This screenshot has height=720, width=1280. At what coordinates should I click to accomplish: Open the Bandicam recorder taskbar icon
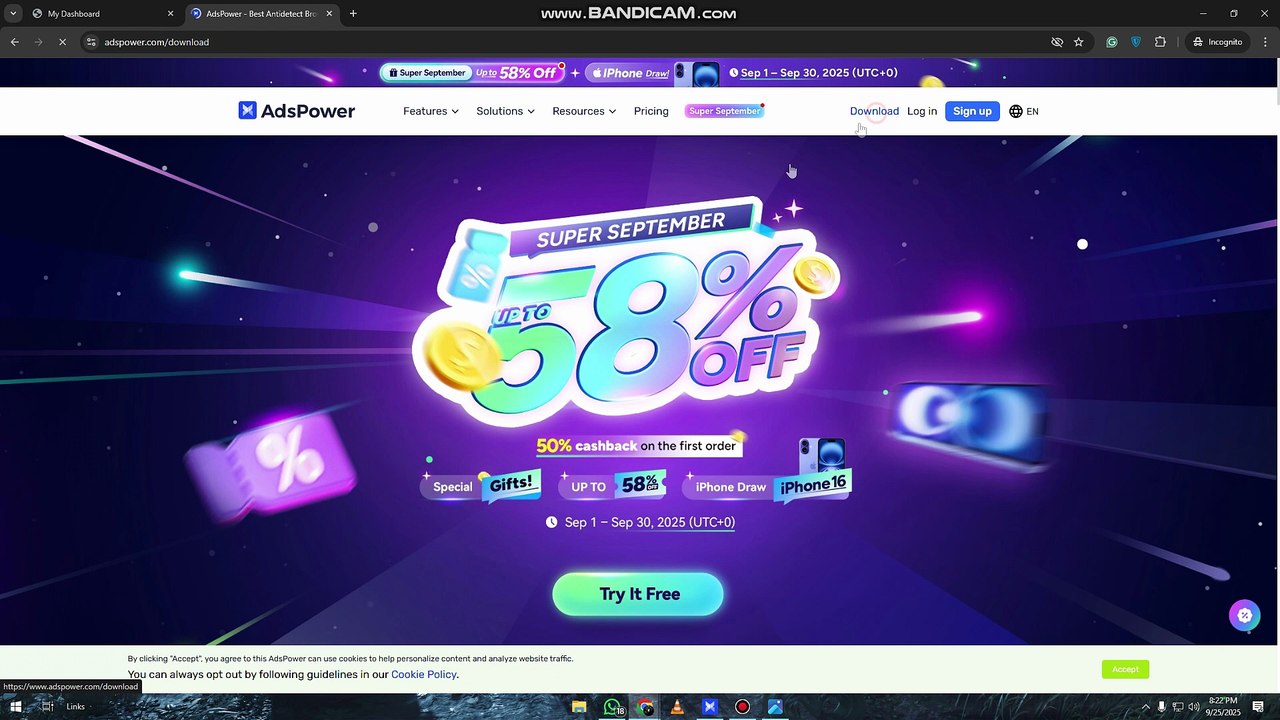click(742, 707)
